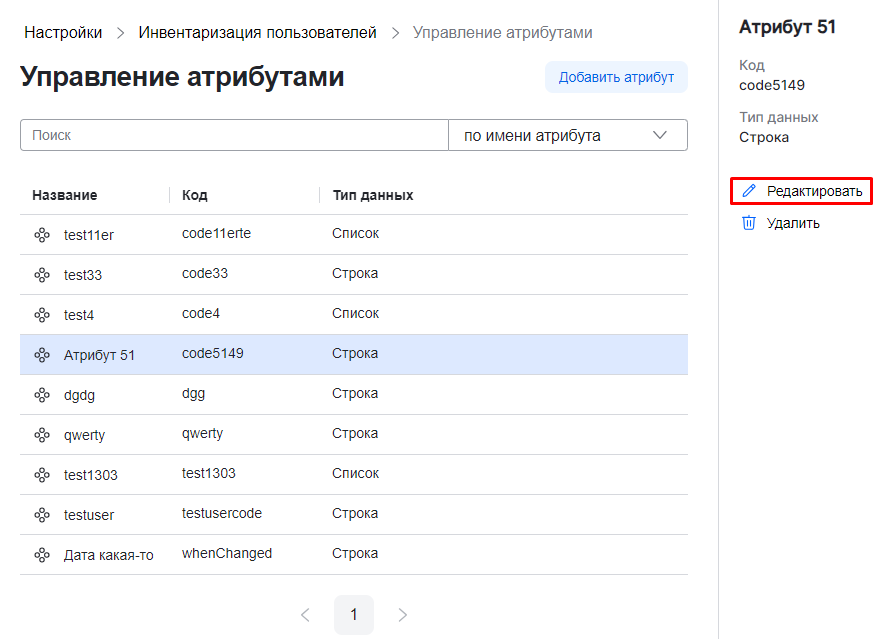
Task: Click the attribute icon next to test33
Action: 42,275
